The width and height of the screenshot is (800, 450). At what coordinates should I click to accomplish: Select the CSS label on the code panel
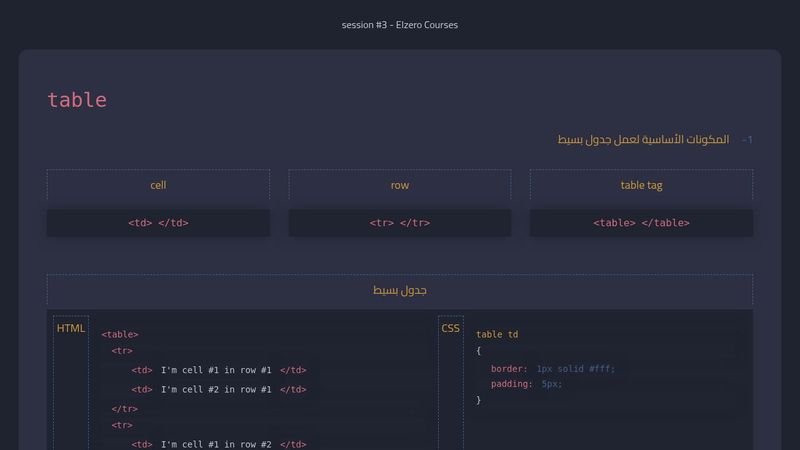click(x=451, y=328)
